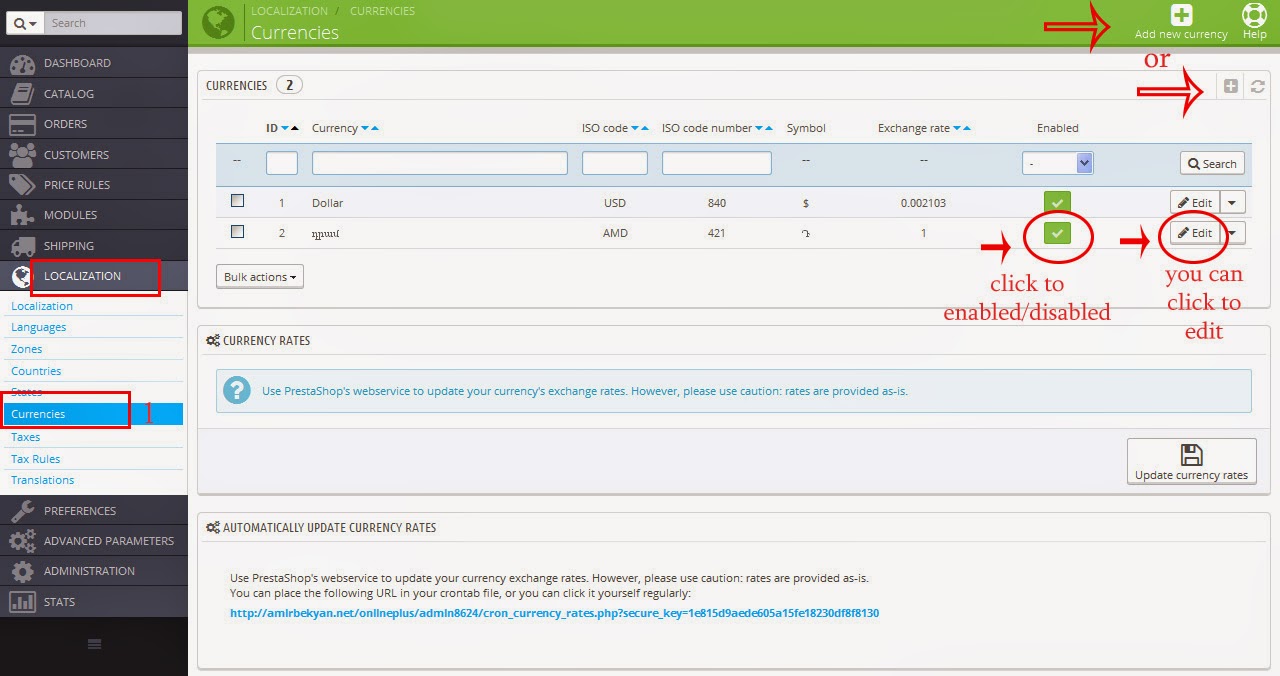Open the Preferences menu
This screenshot has height=676, width=1280.
(94, 511)
